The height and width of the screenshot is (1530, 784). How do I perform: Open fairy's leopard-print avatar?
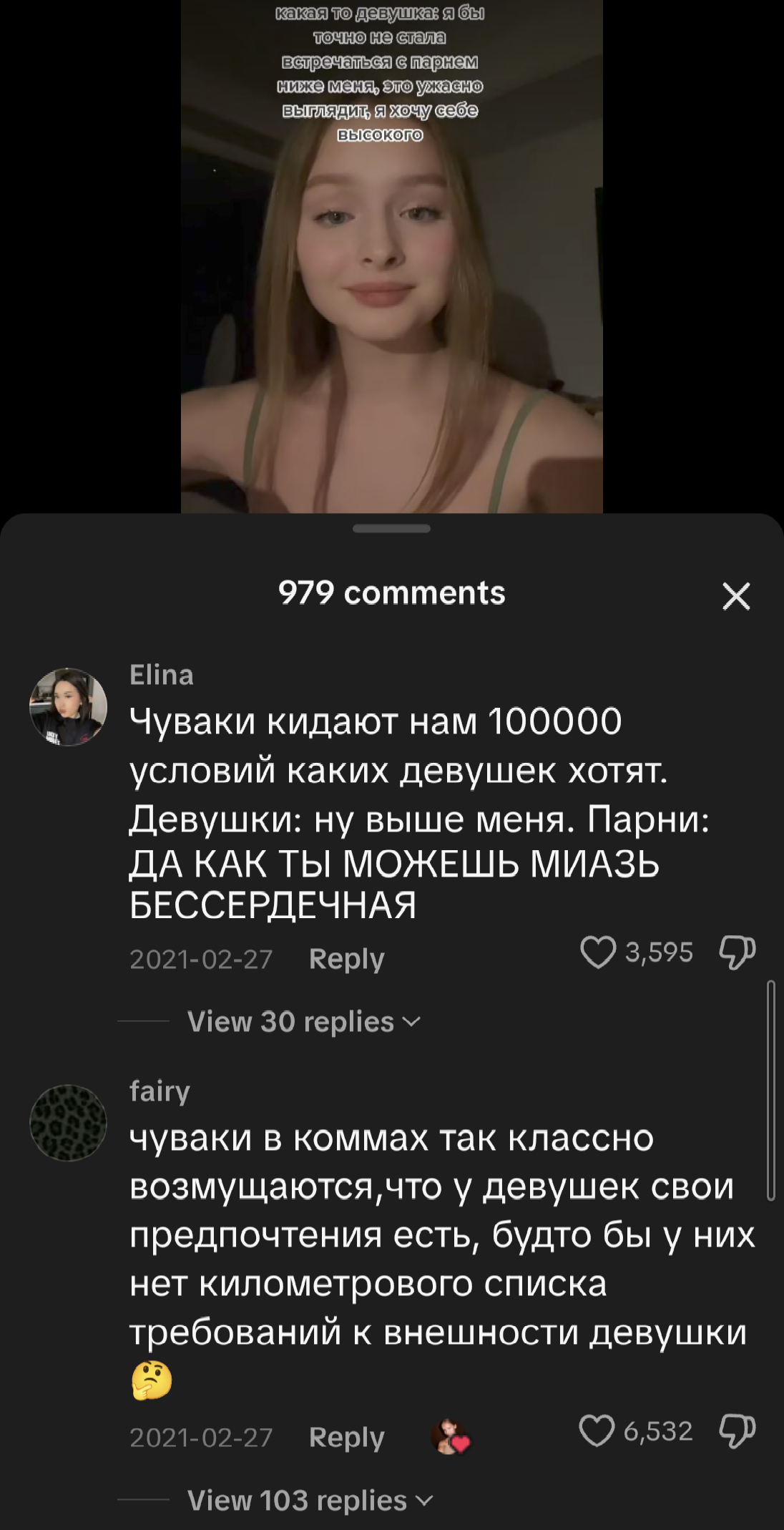[68, 1122]
